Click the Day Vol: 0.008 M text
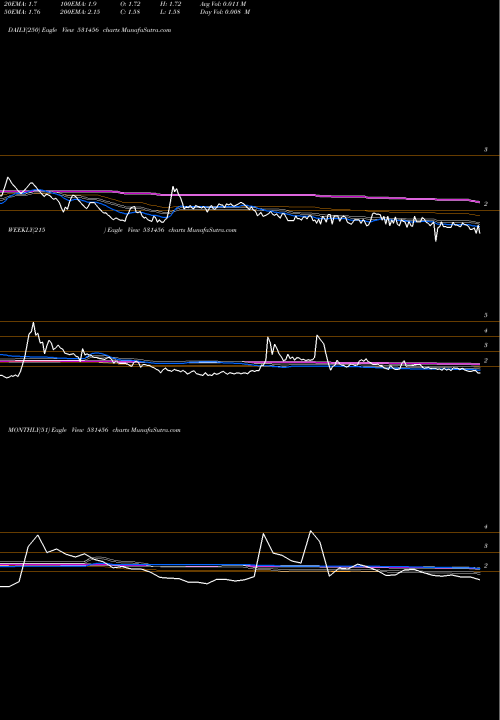Image resolution: width=500 pixels, height=720 pixels. point(225,12)
